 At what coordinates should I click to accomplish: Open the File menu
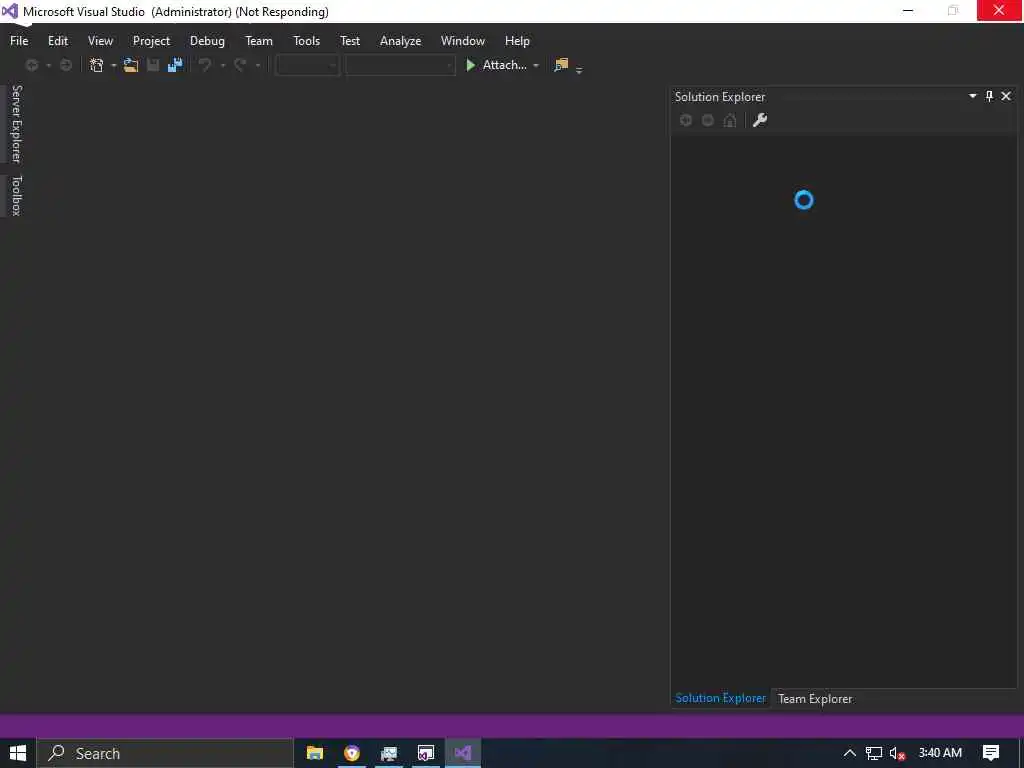click(x=19, y=40)
